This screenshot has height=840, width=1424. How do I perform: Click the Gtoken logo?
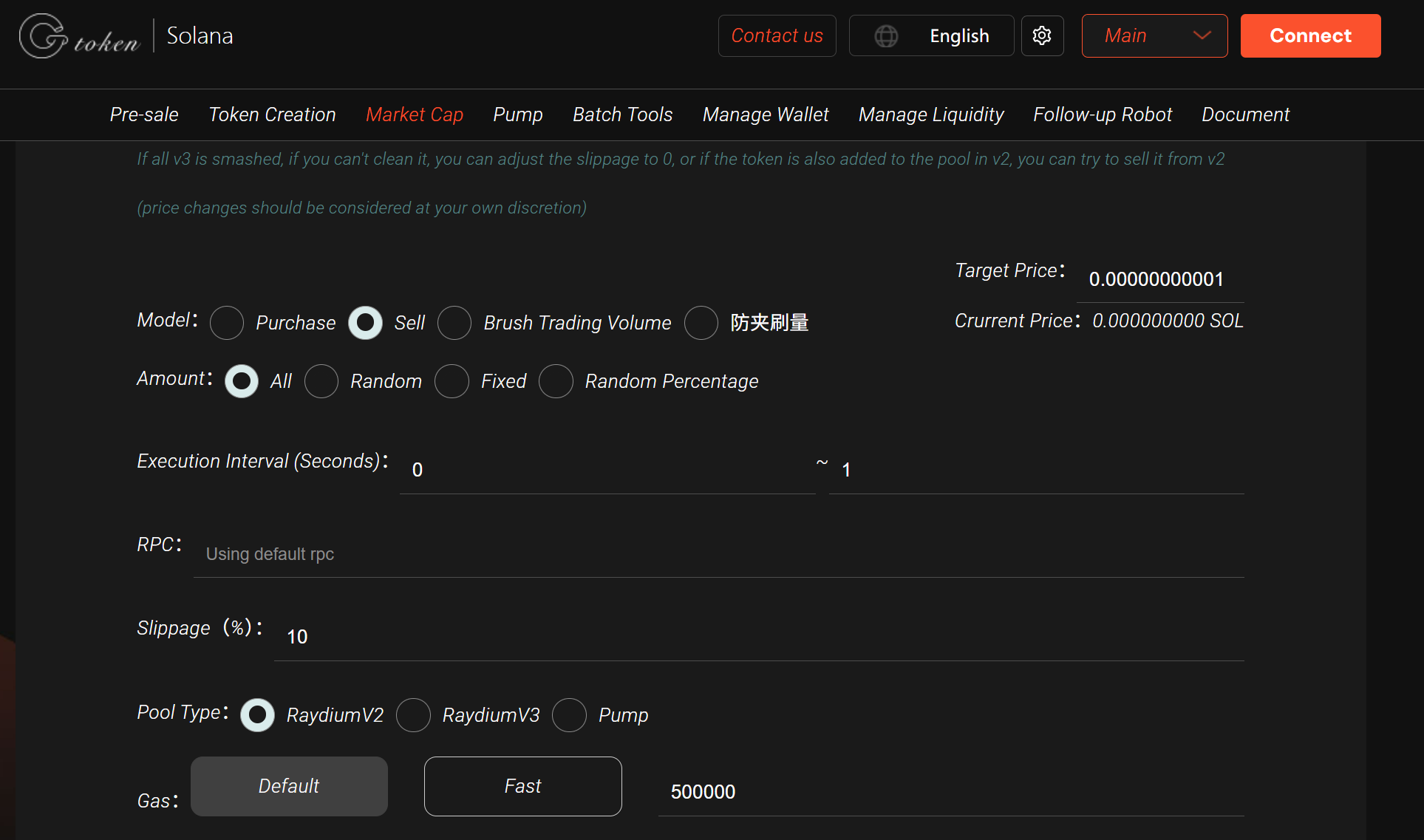[80, 35]
